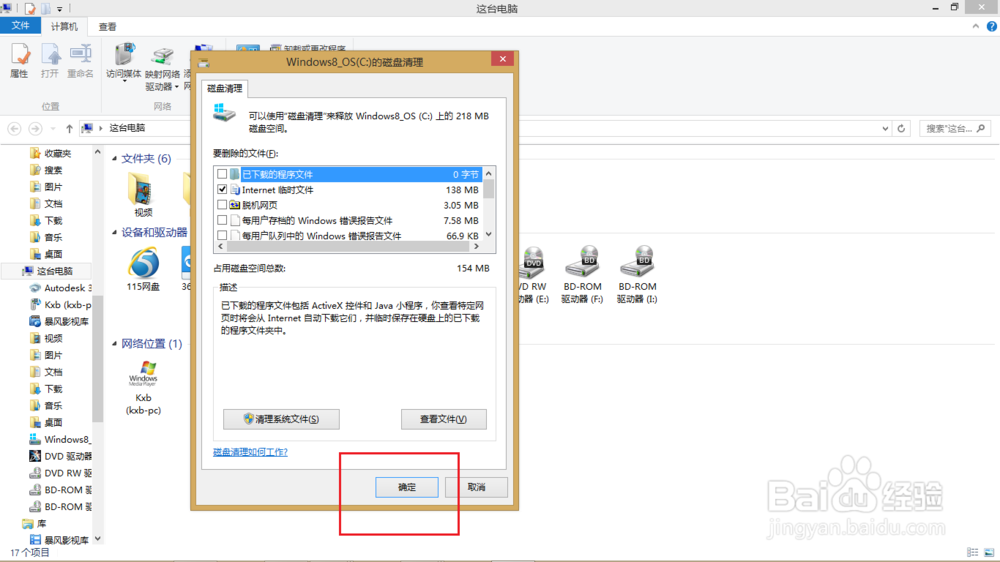Select the BD-ROM 驱动器 (I:) drive icon
The image size is (1000, 562).
coord(637,275)
